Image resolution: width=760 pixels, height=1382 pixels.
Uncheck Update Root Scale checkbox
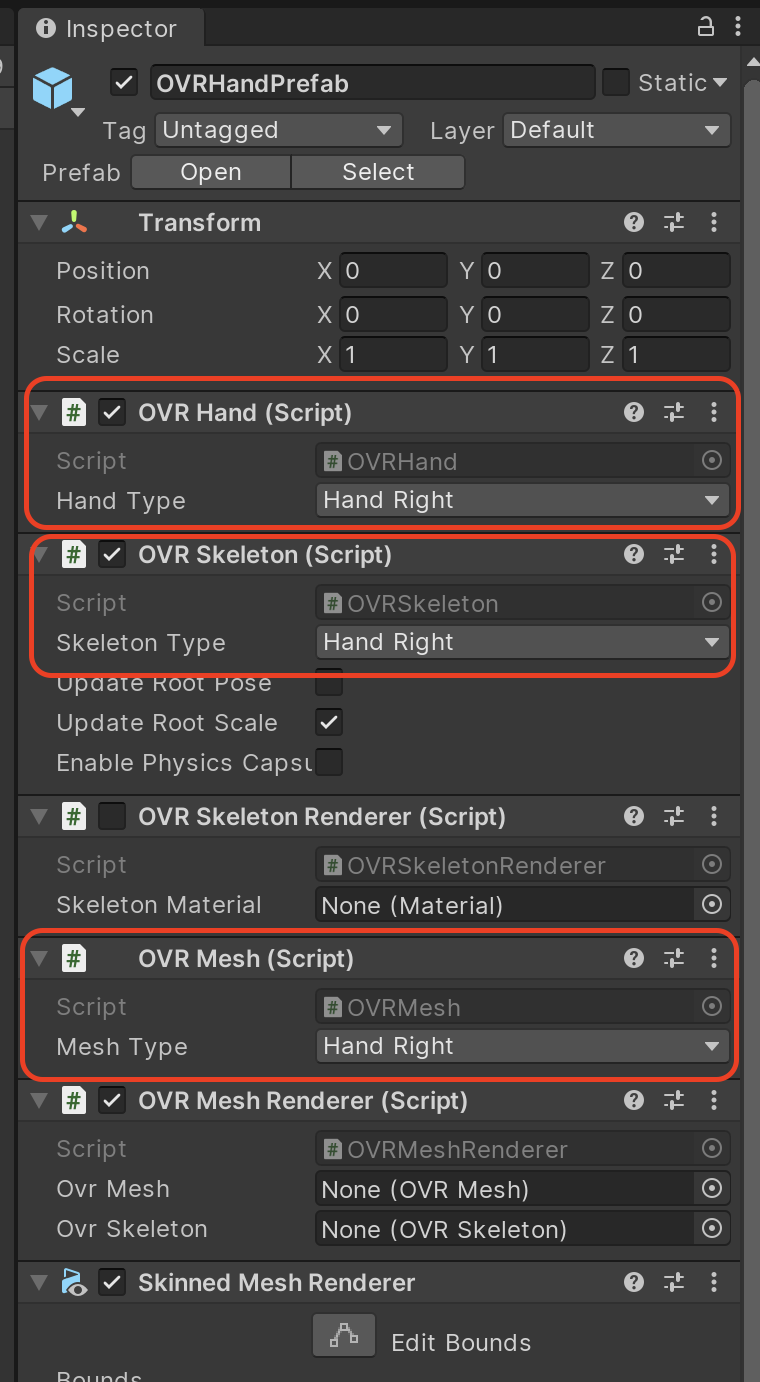(x=329, y=722)
